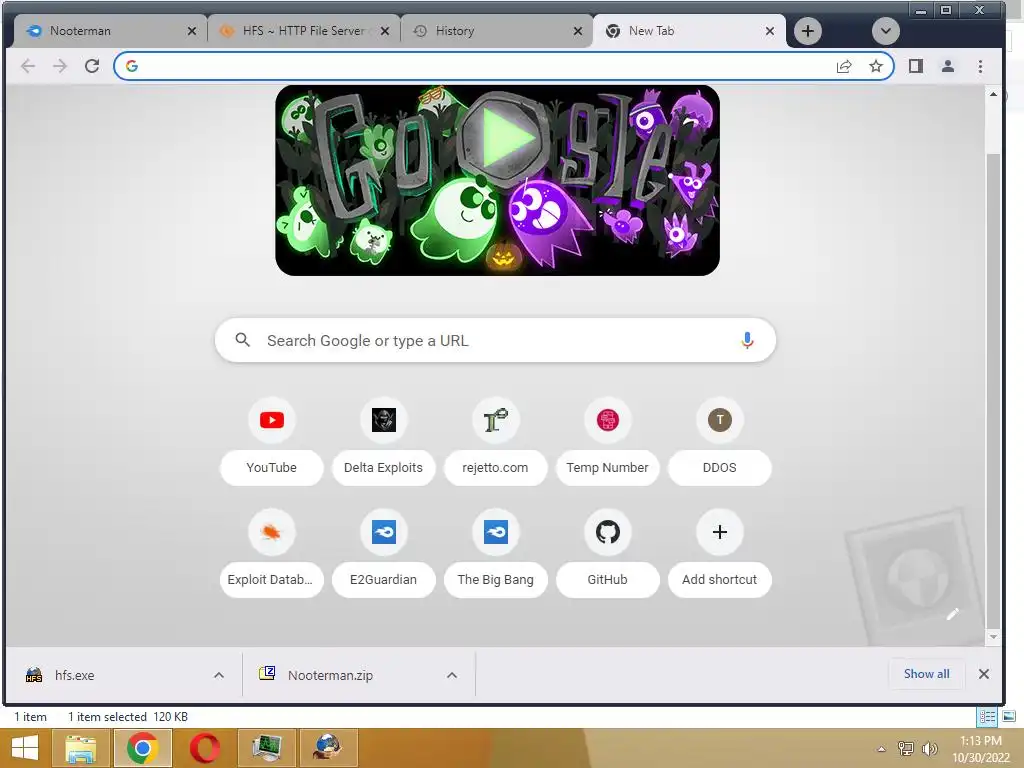Open File Explorer from the taskbar
The width and height of the screenshot is (1024, 768).
[80, 748]
